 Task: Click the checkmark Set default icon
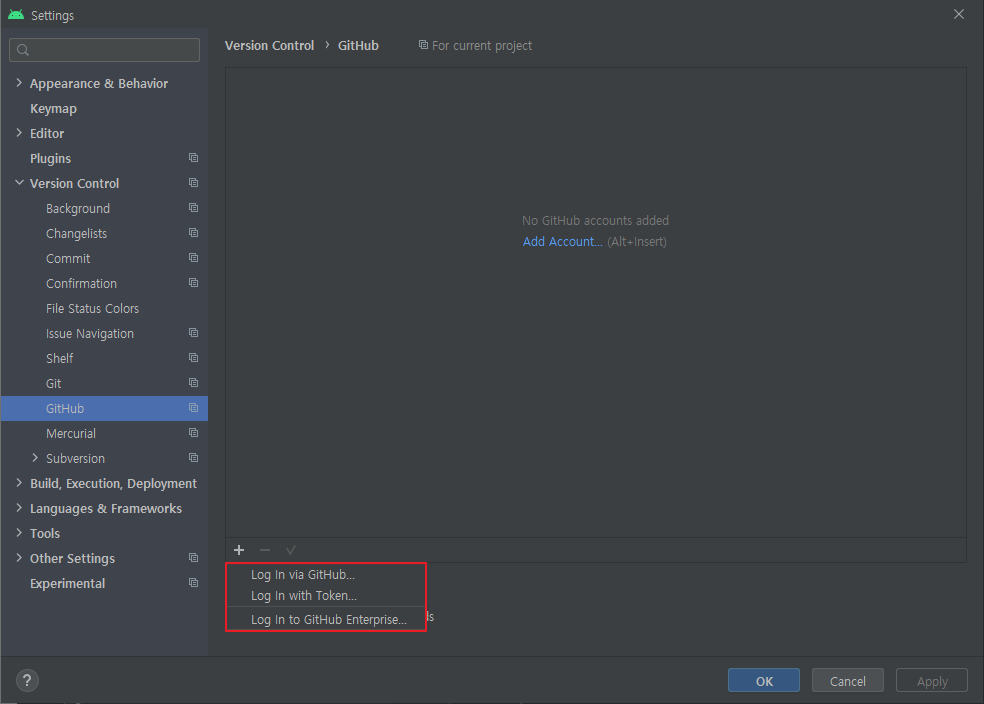pyautogui.click(x=291, y=550)
